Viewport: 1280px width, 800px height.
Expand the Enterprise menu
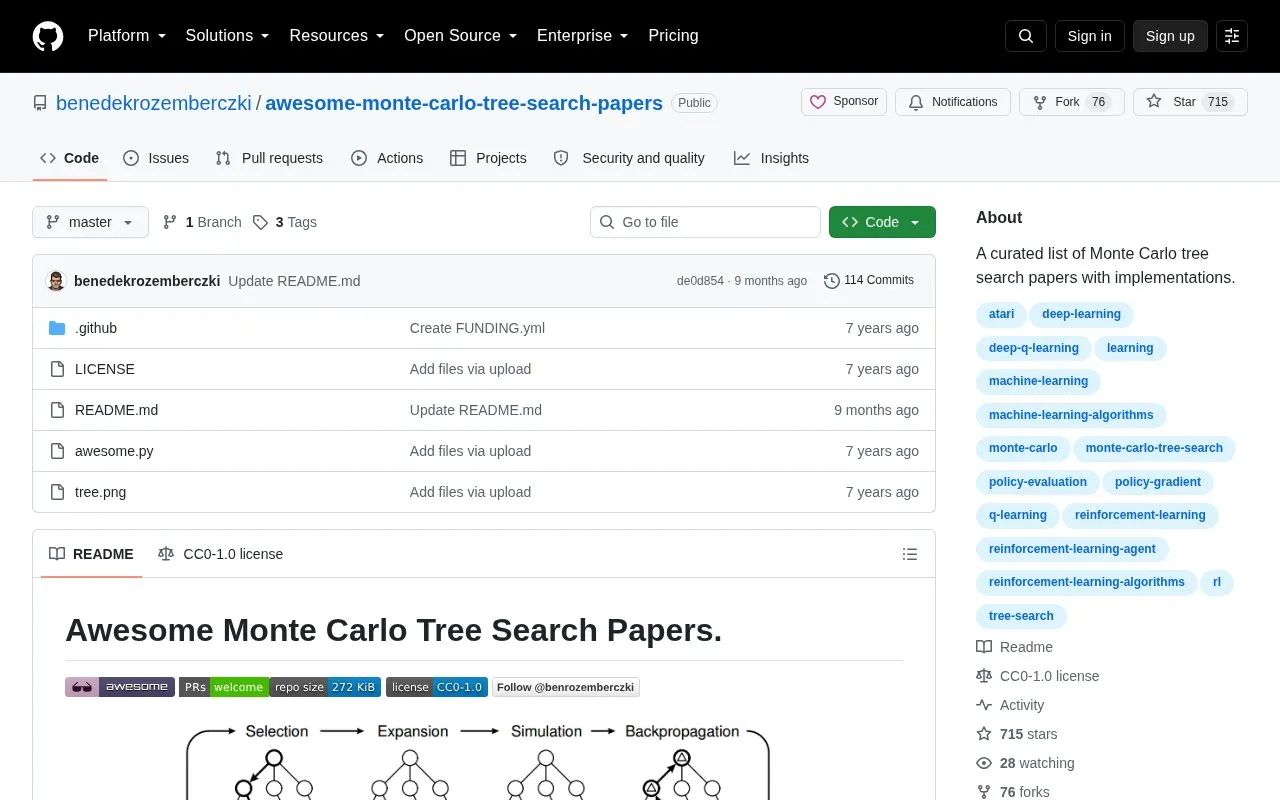pos(583,36)
